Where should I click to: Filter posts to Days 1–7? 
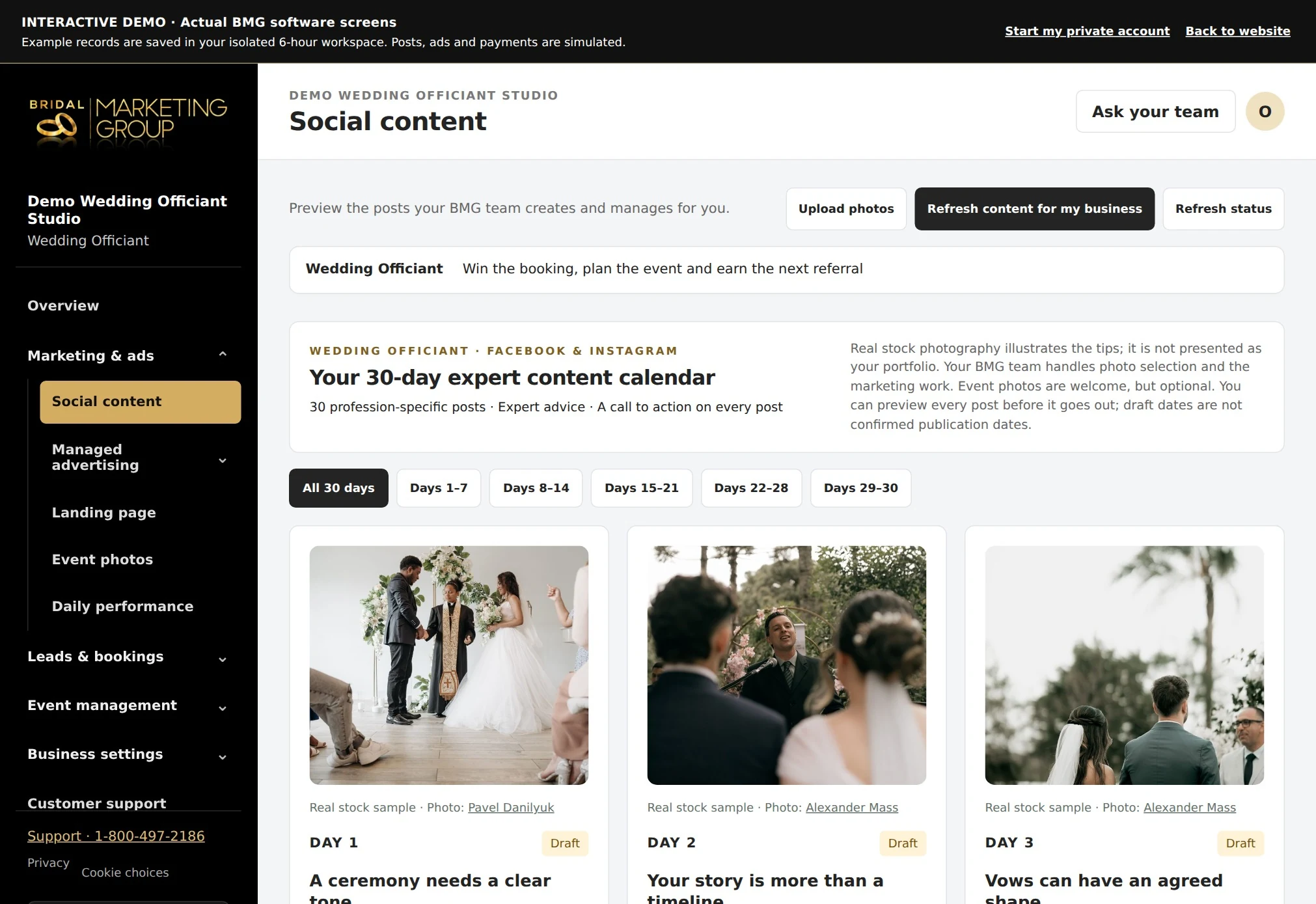tap(439, 488)
